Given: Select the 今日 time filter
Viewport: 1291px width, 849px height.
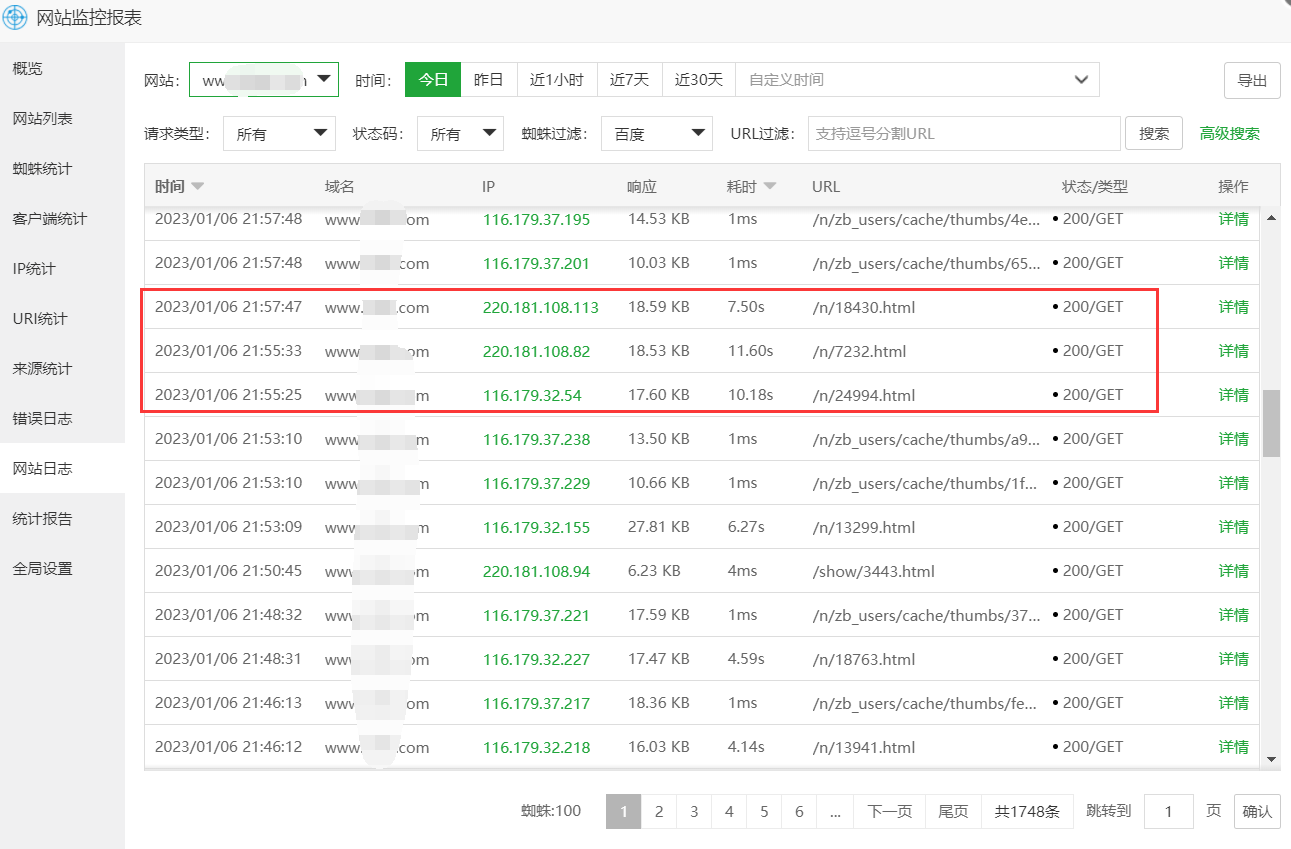Looking at the screenshot, I should click(432, 79).
